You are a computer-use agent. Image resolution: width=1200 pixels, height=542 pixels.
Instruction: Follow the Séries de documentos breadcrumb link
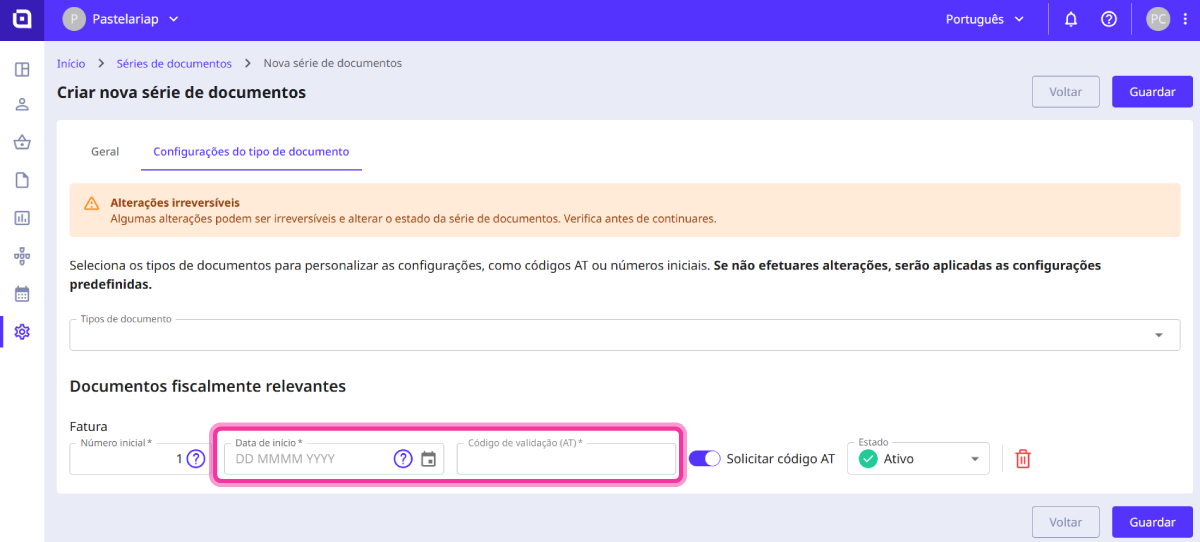(174, 63)
